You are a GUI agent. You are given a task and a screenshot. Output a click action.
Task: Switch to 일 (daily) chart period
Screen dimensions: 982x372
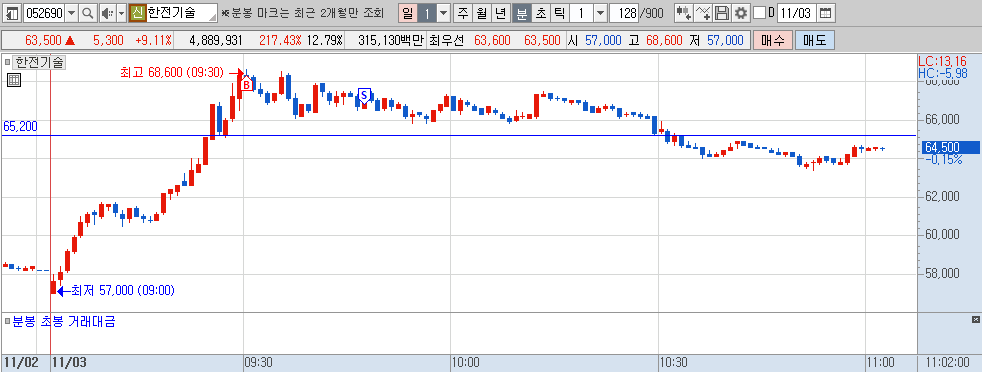(x=408, y=13)
